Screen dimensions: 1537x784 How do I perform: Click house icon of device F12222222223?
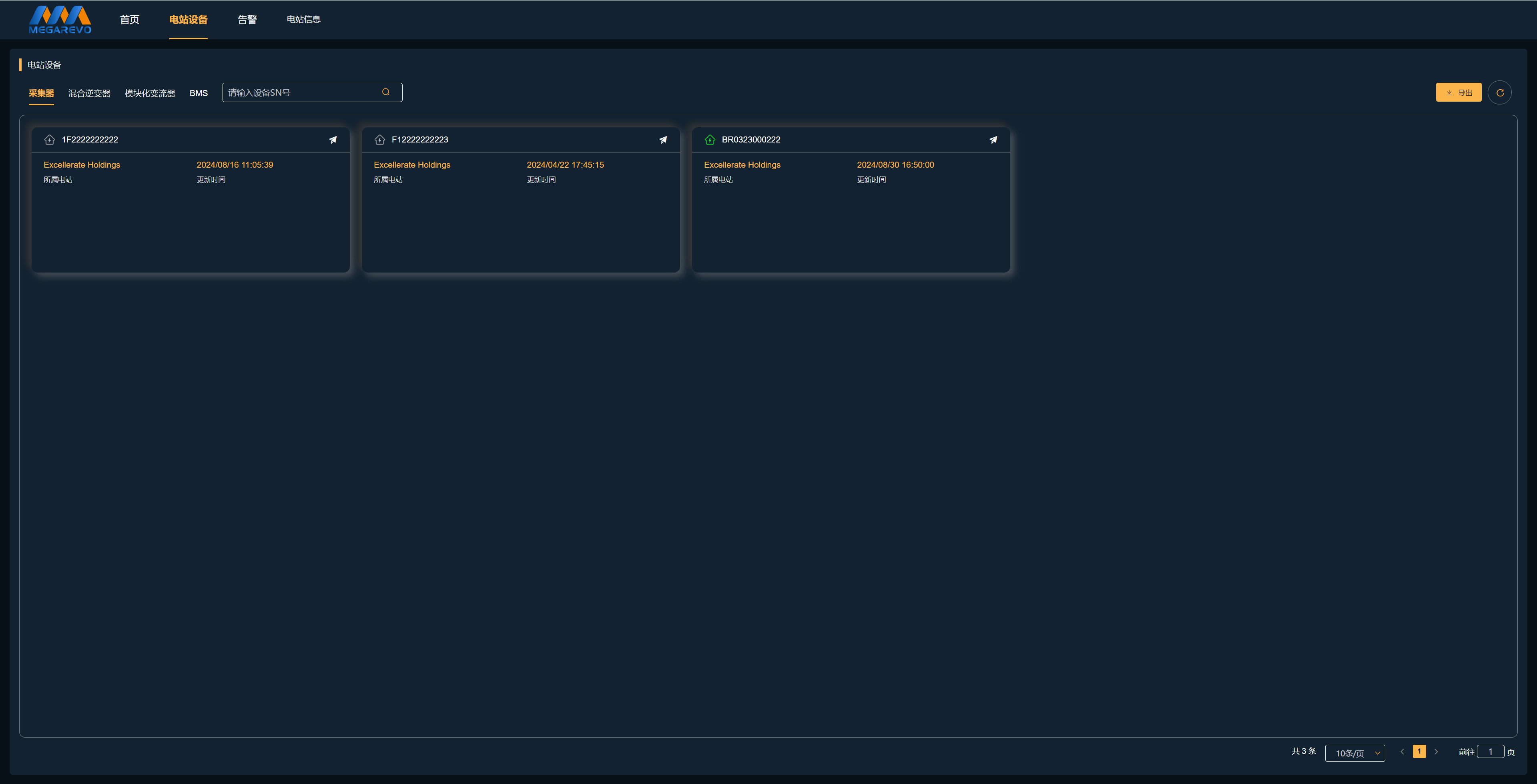pos(379,140)
